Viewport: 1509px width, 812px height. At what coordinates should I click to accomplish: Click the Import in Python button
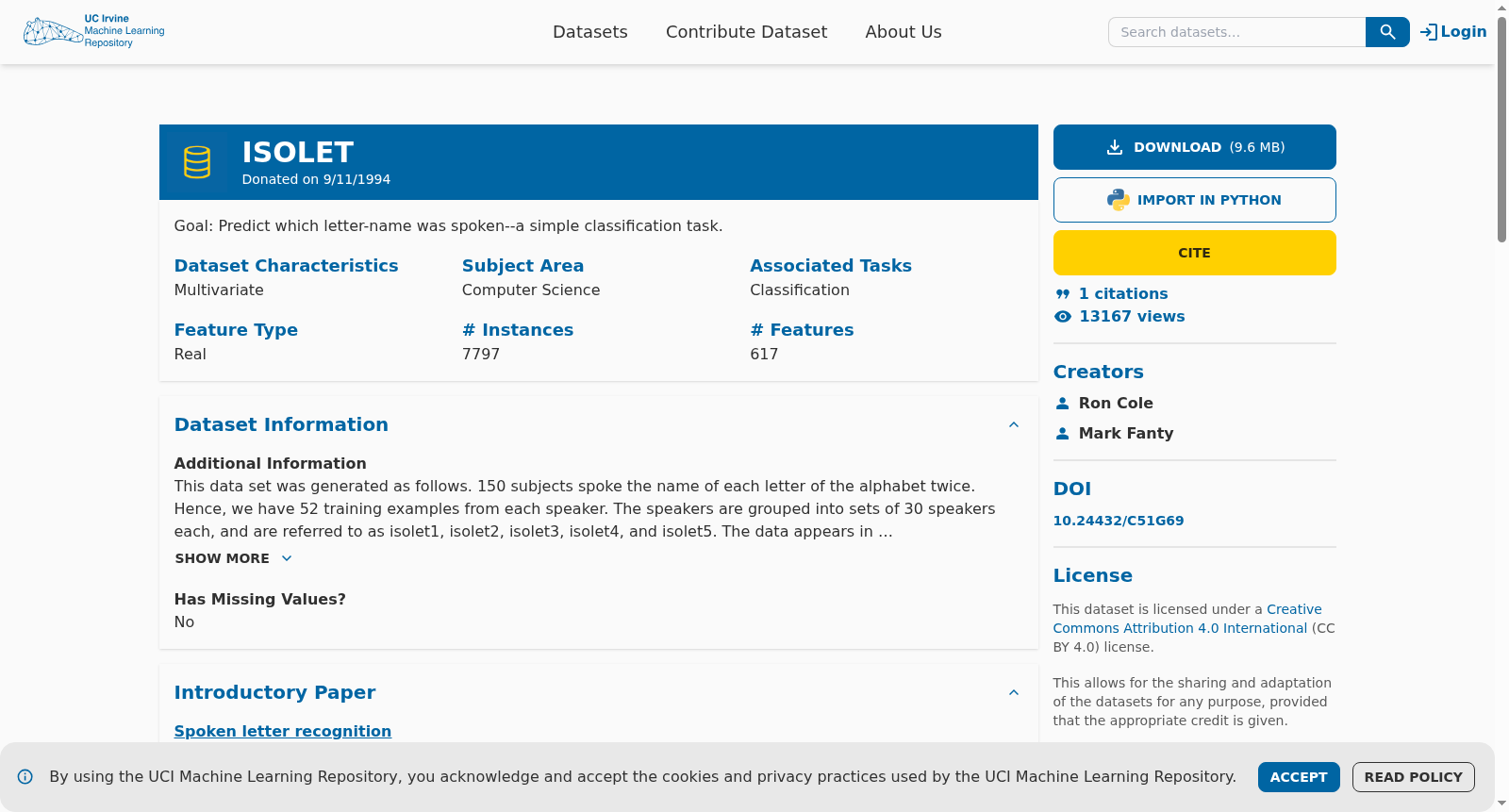pos(1195,200)
